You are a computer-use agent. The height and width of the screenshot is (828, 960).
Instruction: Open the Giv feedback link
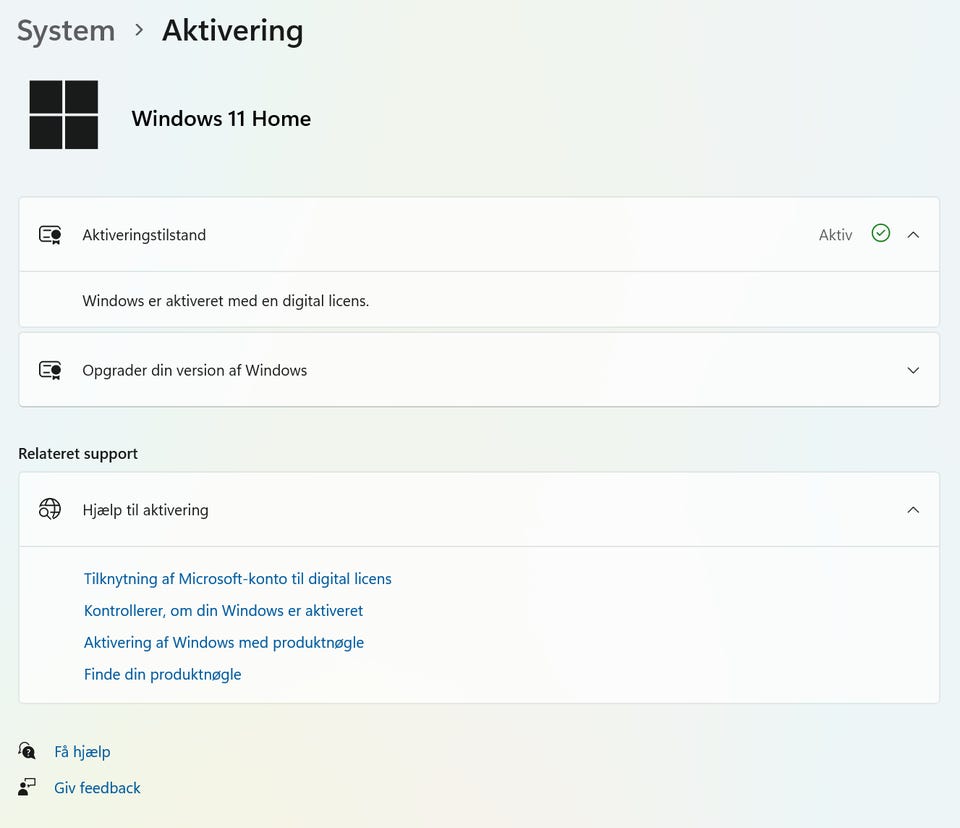(x=97, y=788)
